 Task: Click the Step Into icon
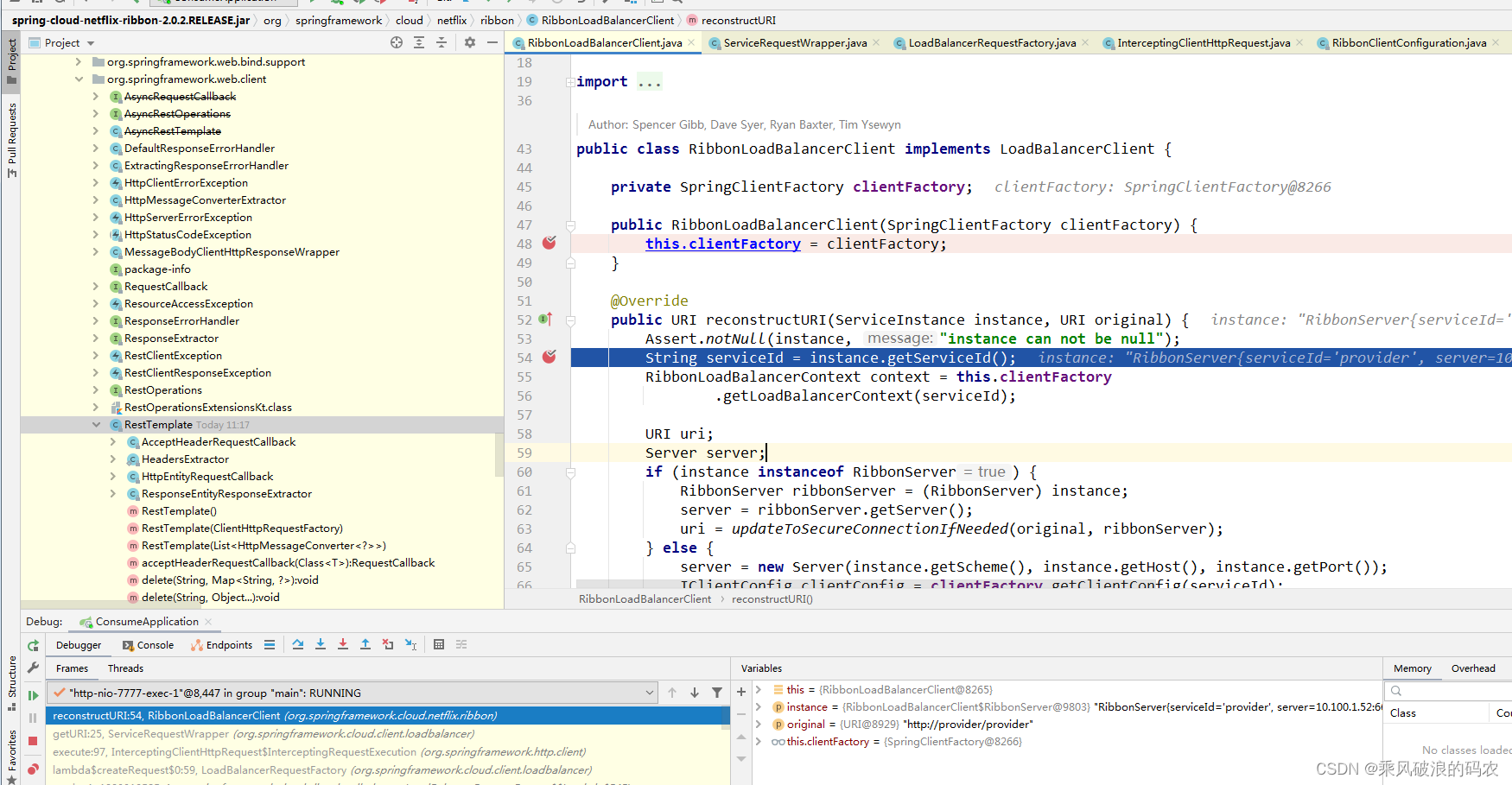[x=321, y=644]
